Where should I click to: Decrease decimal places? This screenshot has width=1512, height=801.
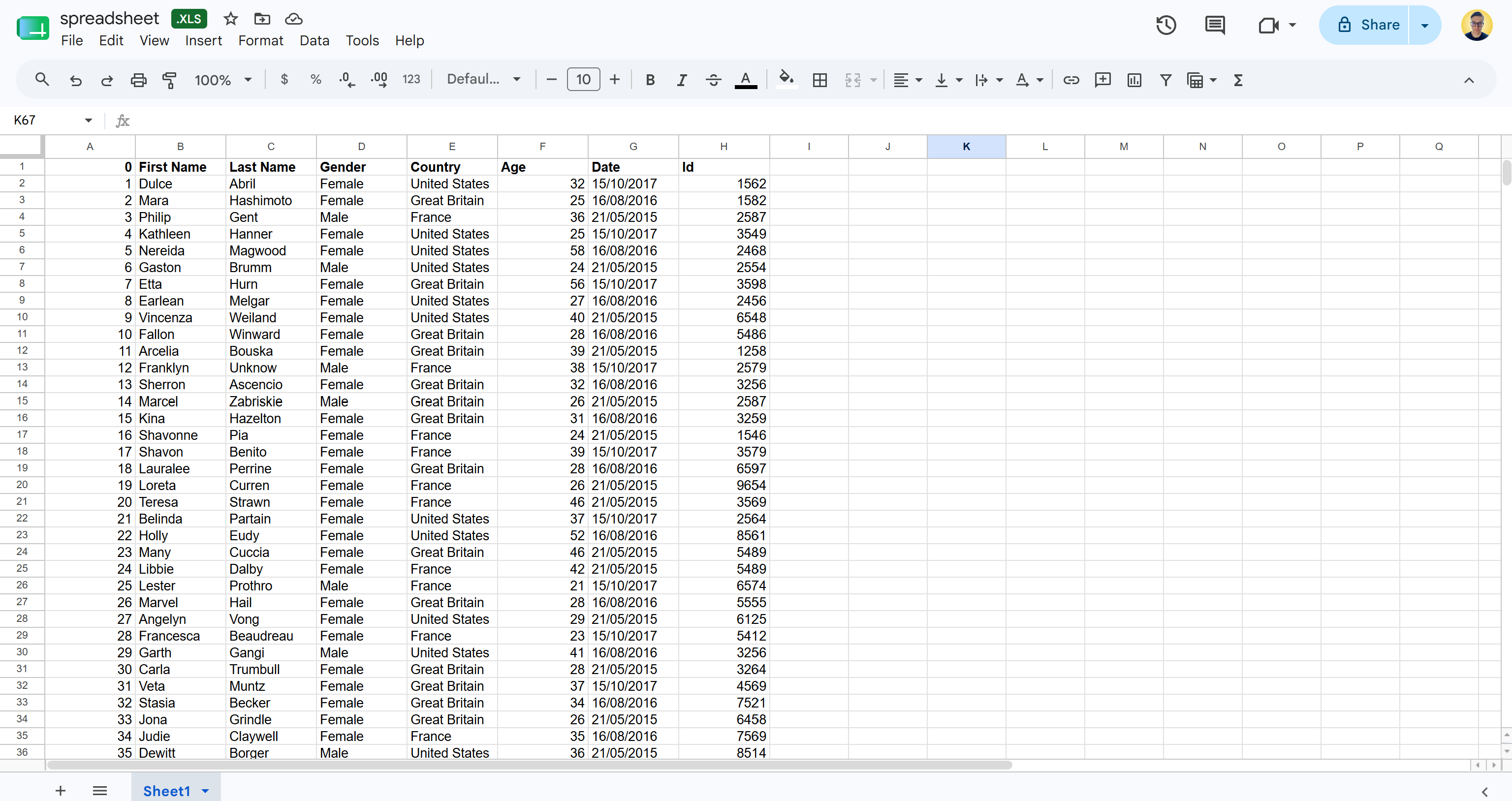click(347, 79)
